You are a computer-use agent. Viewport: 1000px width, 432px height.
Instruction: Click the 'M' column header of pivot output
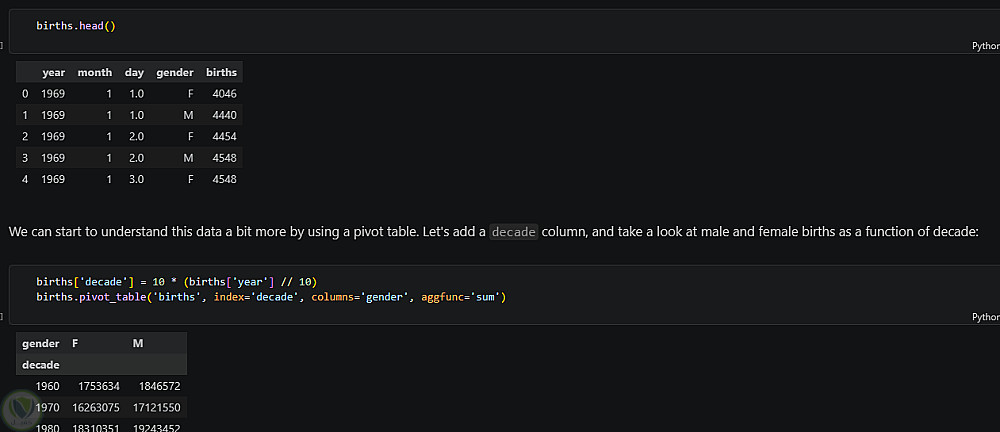(x=138, y=343)
